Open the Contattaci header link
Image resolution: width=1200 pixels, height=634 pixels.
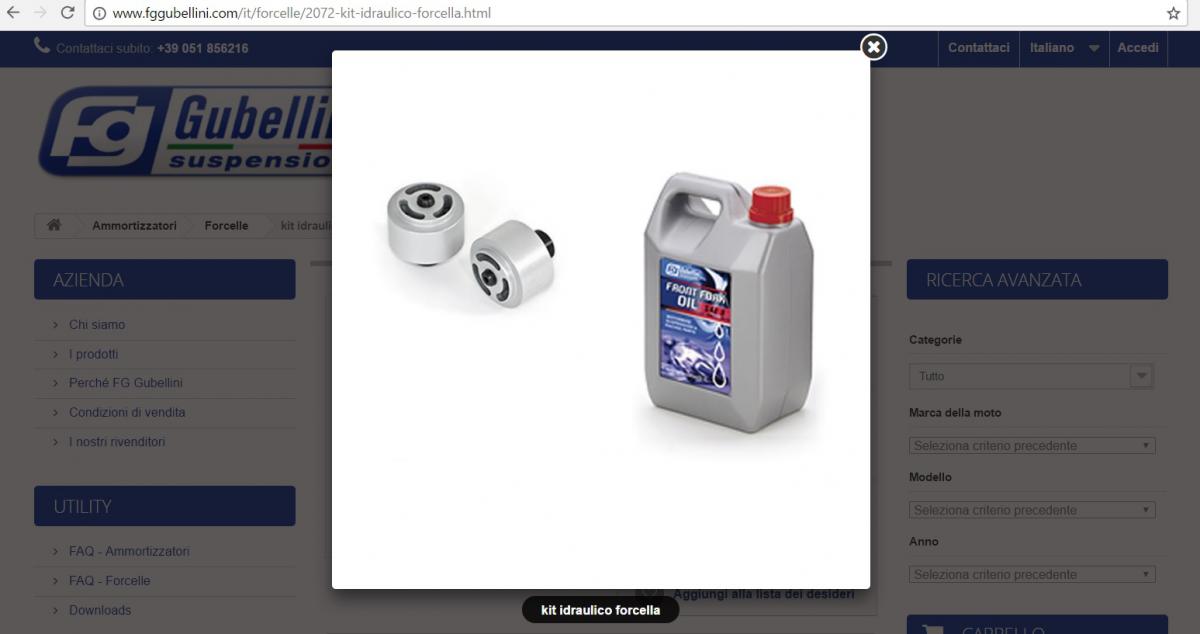pos(978,48)
